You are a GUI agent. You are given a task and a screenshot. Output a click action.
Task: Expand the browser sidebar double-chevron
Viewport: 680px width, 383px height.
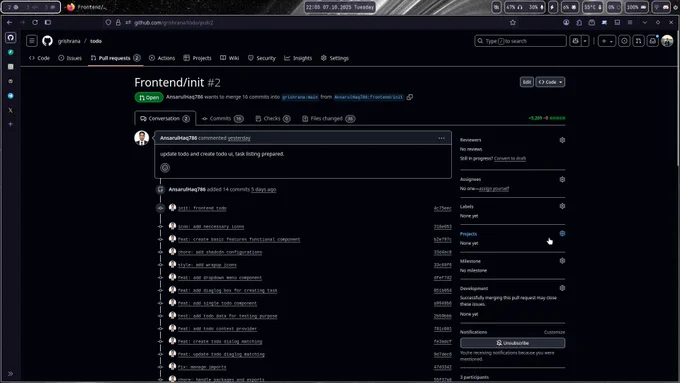click(10, 374)
